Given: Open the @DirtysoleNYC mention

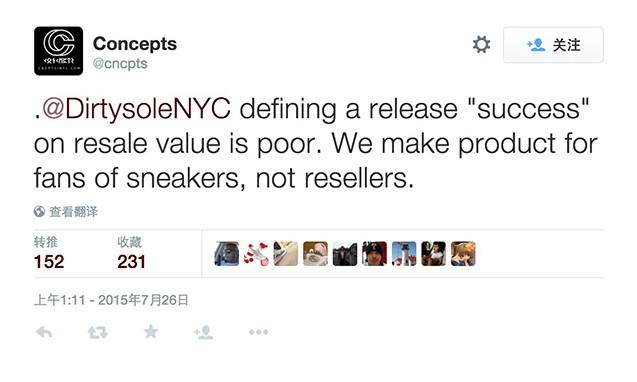Looking at the screenshot, I should [136, 109].
